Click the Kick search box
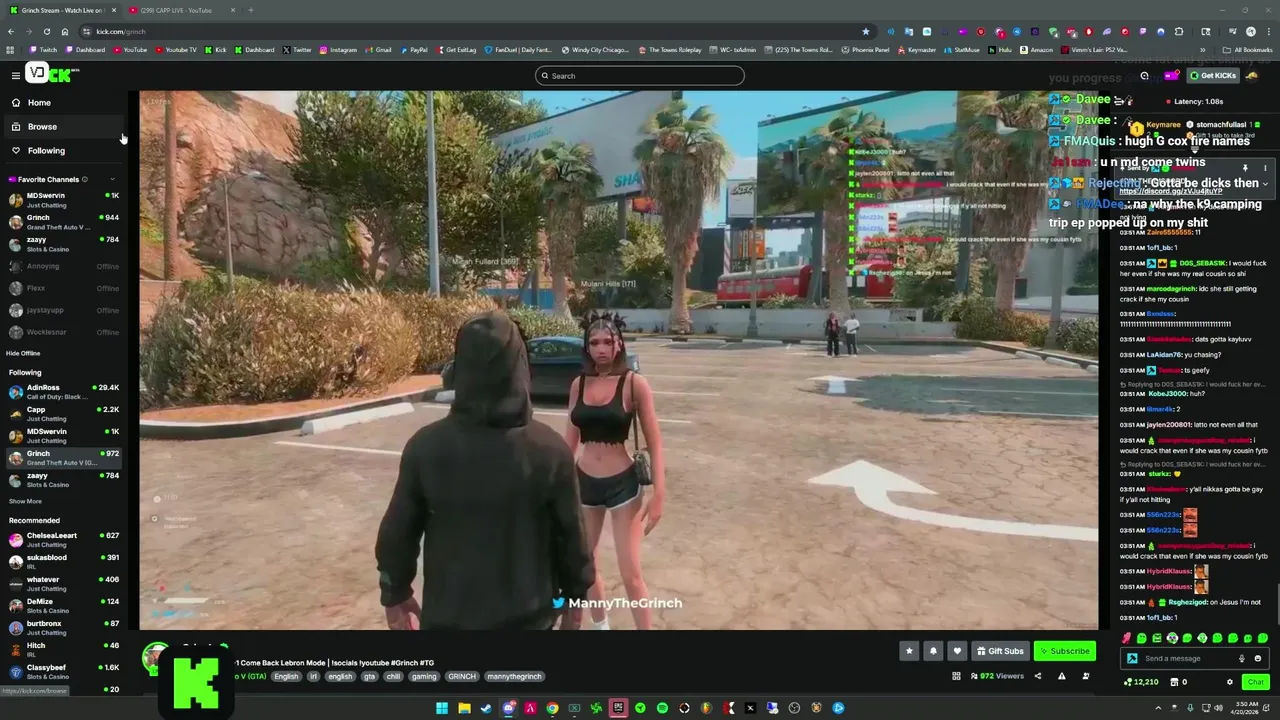This screenshot has width=1280, height=720. (640, 76)
